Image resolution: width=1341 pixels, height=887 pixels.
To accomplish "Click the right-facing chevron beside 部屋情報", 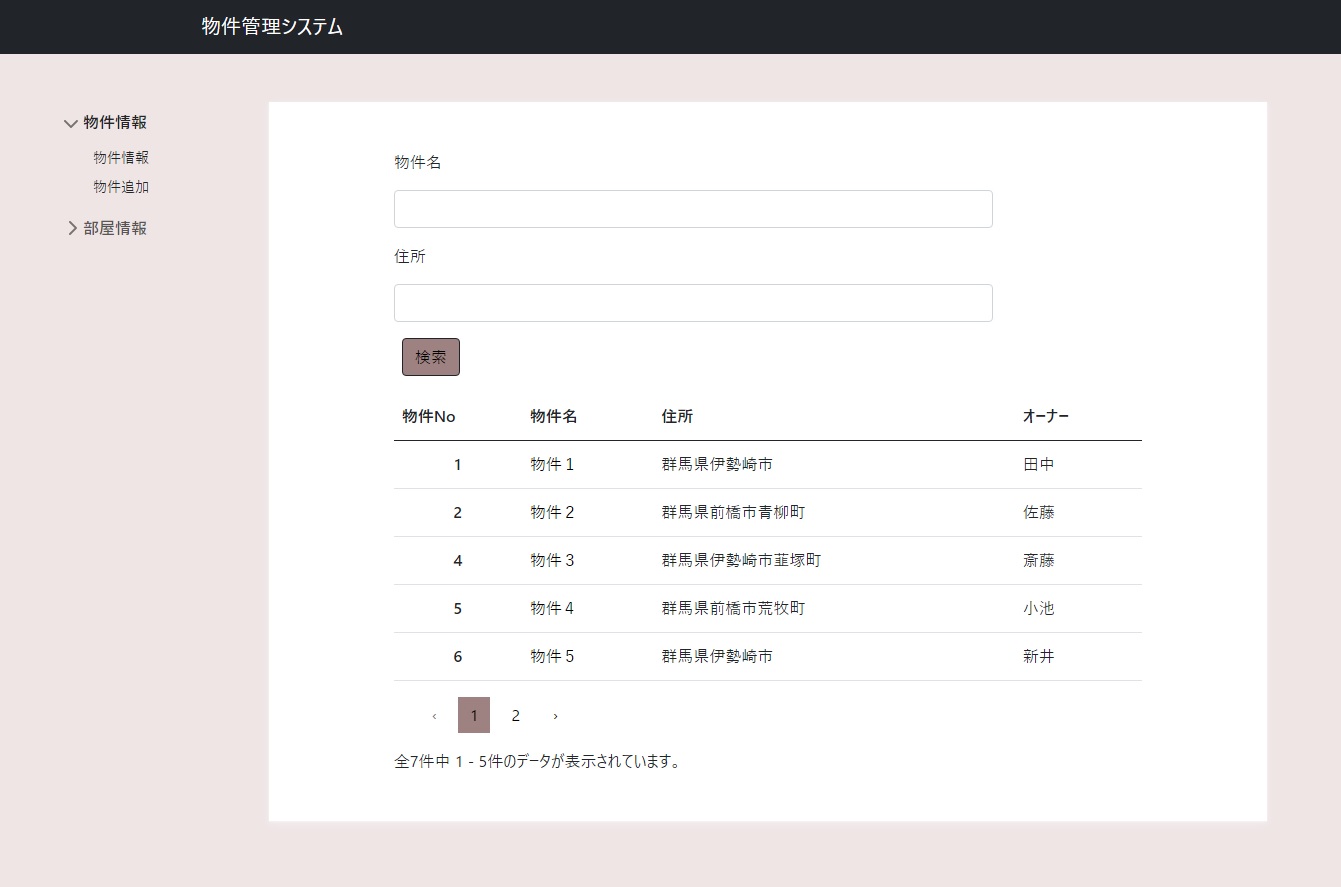I will click(70, 227).
